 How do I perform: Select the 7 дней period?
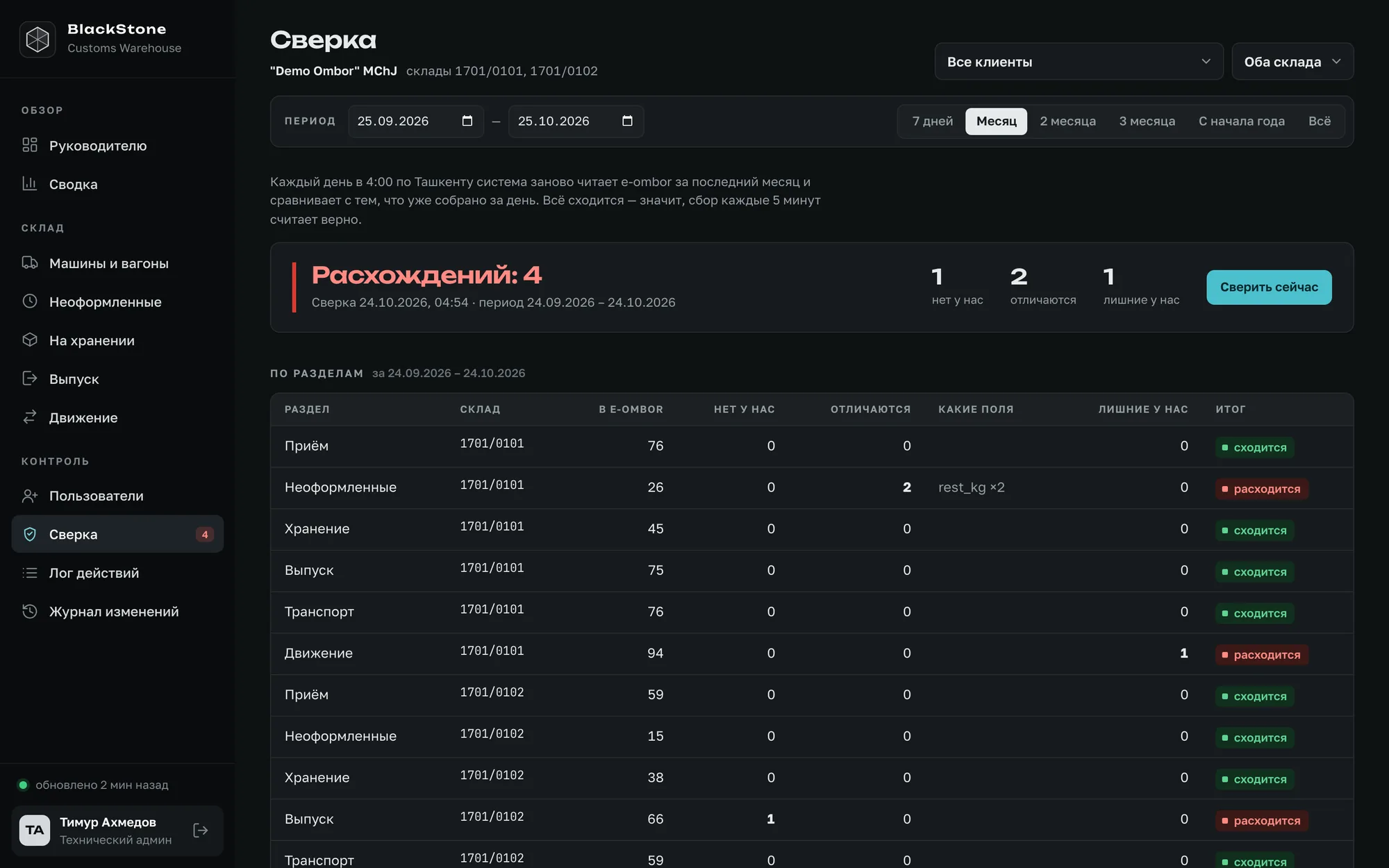pyautogui.click(x=933, y=121)
